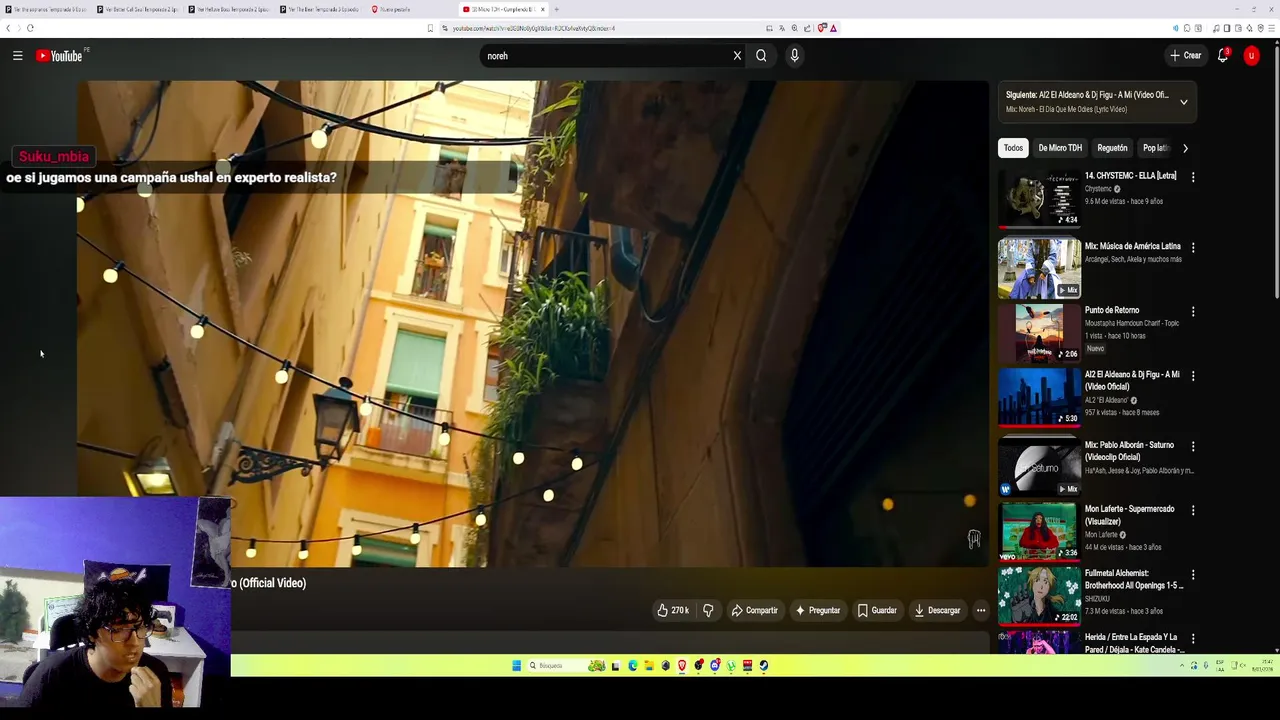Open the Chystemc channel name link

tap(1098, 189)
